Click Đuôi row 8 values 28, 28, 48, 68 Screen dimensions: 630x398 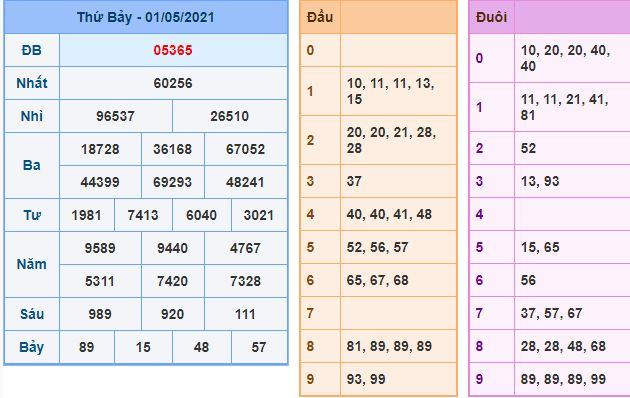[x=563, y=346]
